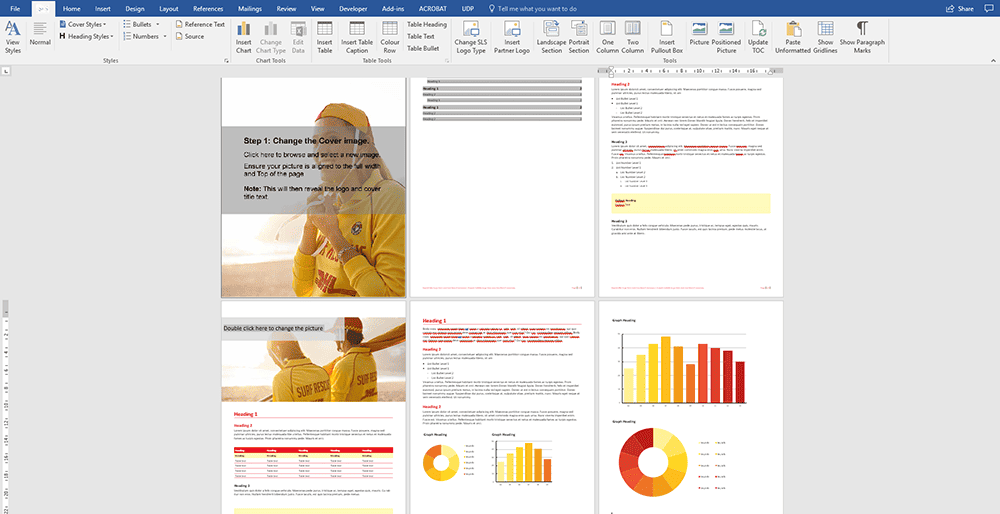
Task: Click Paste Unformatted
Action: point(793,37)
